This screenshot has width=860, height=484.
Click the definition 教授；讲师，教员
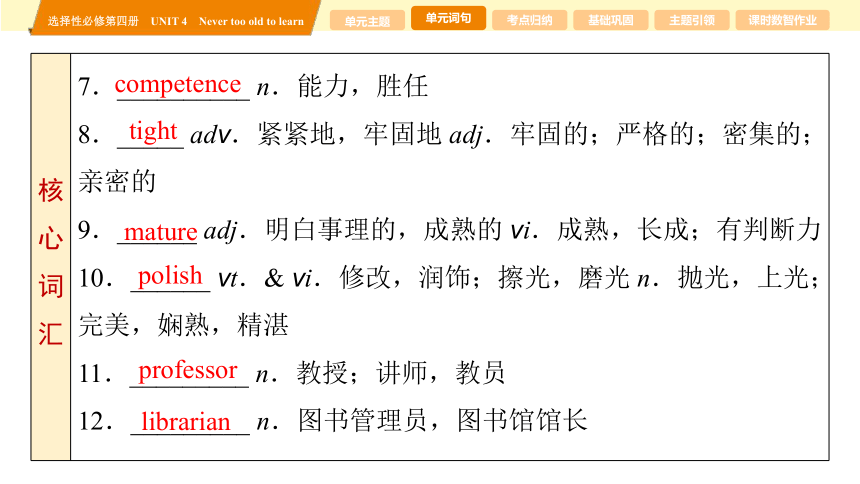pyautogui.click(x=401, y=373)
